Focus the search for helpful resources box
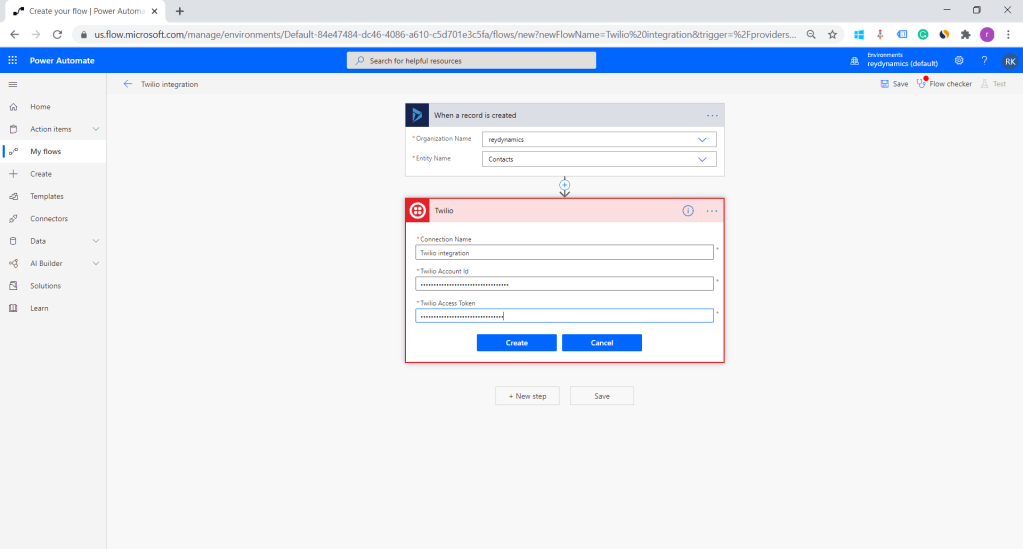Image resolution: width=1023 pixels, height=549 pixels. [471, 61]
